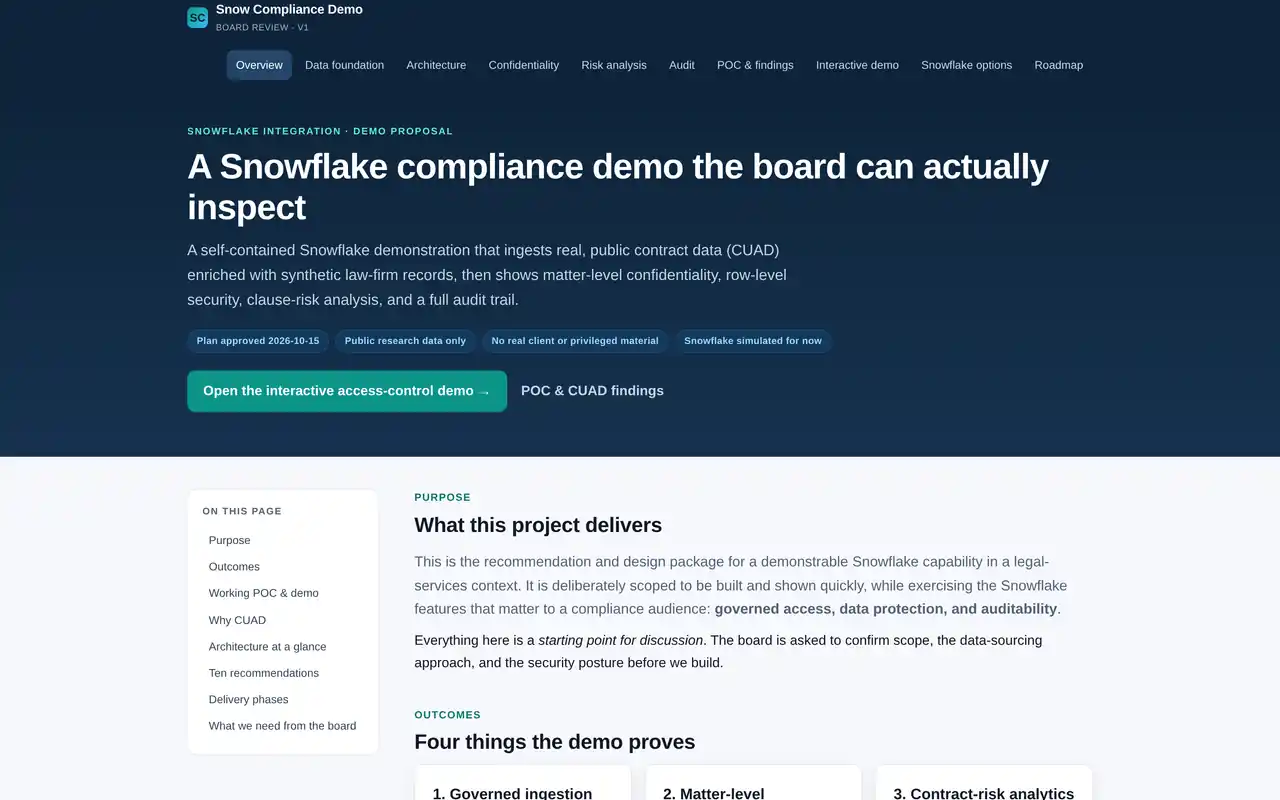Switch to the Roadmap tab

(1058, 65)
